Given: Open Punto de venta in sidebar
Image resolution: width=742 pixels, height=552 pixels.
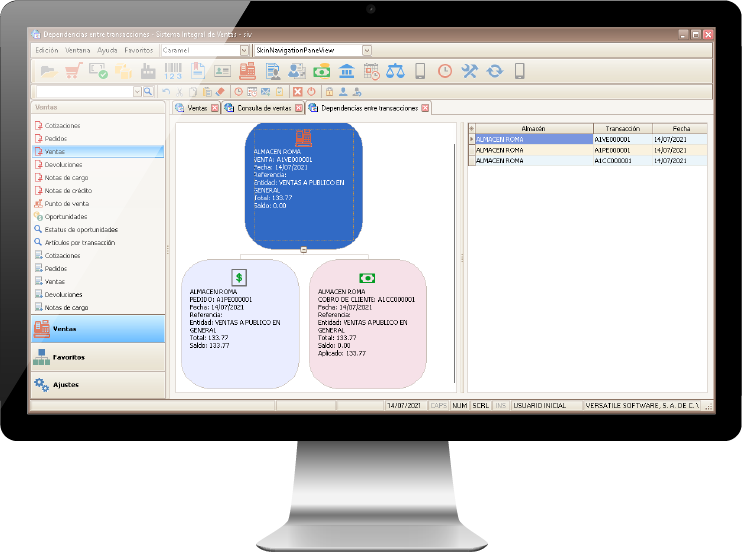Looking at the screenshot, I should [67, 204].
